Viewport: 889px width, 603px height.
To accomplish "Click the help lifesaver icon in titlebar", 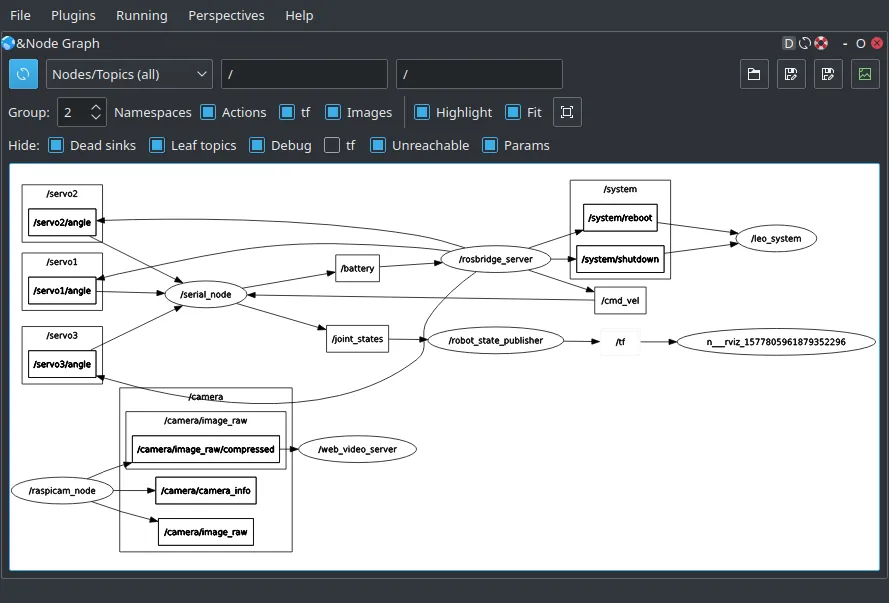I will point(820,43).
